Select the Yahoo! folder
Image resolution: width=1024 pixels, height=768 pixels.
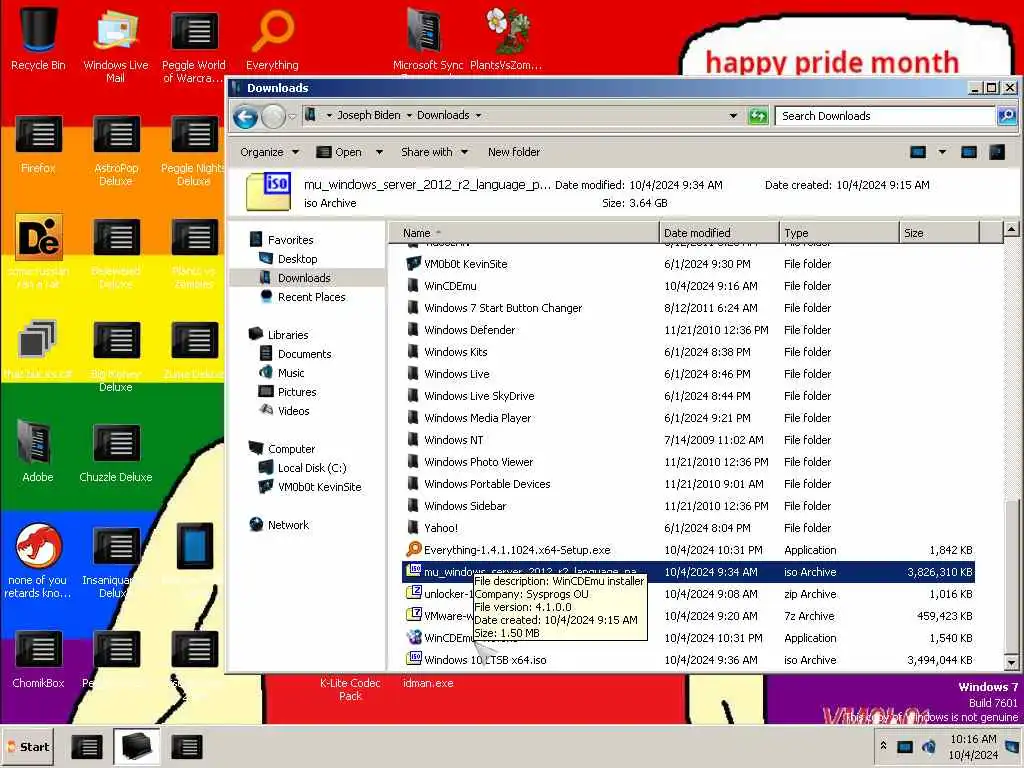coord(689,528)
